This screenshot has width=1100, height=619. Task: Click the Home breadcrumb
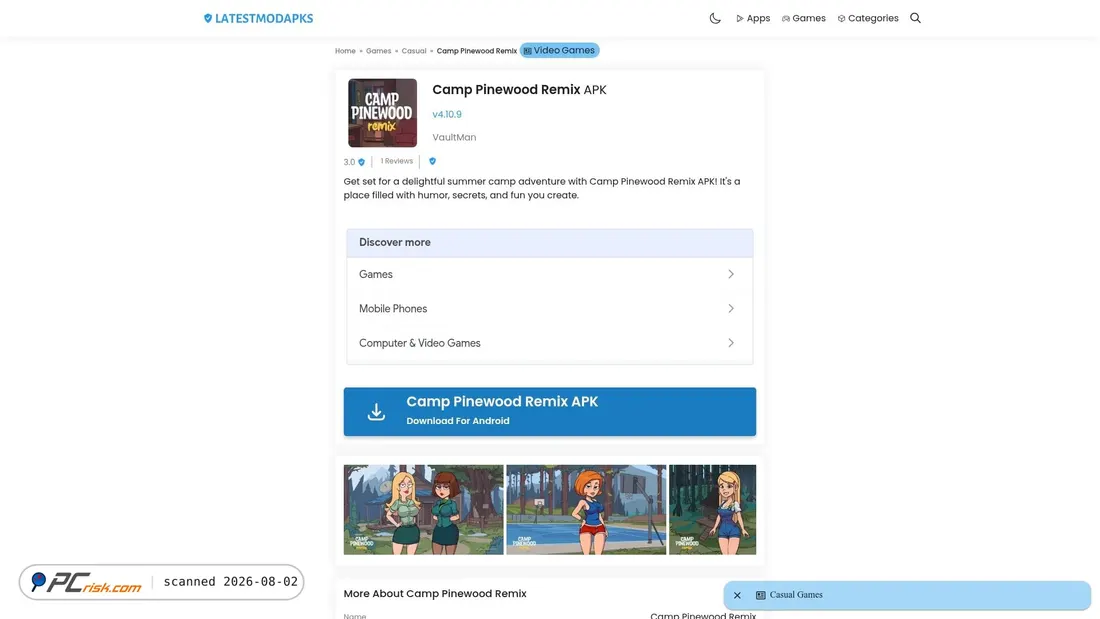click(345, 51)
